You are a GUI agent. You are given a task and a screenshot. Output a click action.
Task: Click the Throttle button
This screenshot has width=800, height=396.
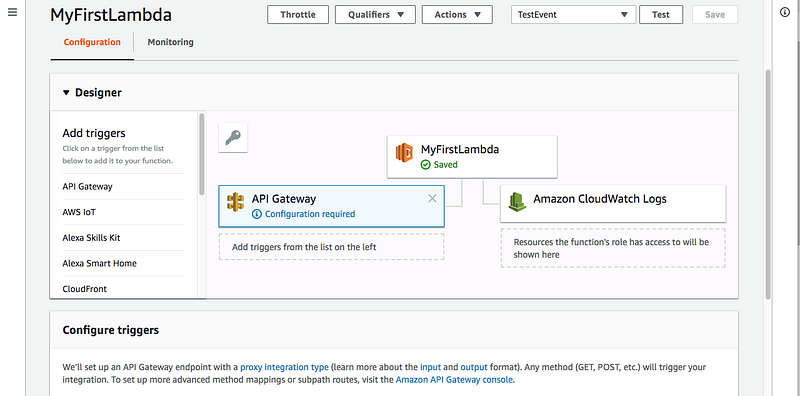click(x=298, y=15)
